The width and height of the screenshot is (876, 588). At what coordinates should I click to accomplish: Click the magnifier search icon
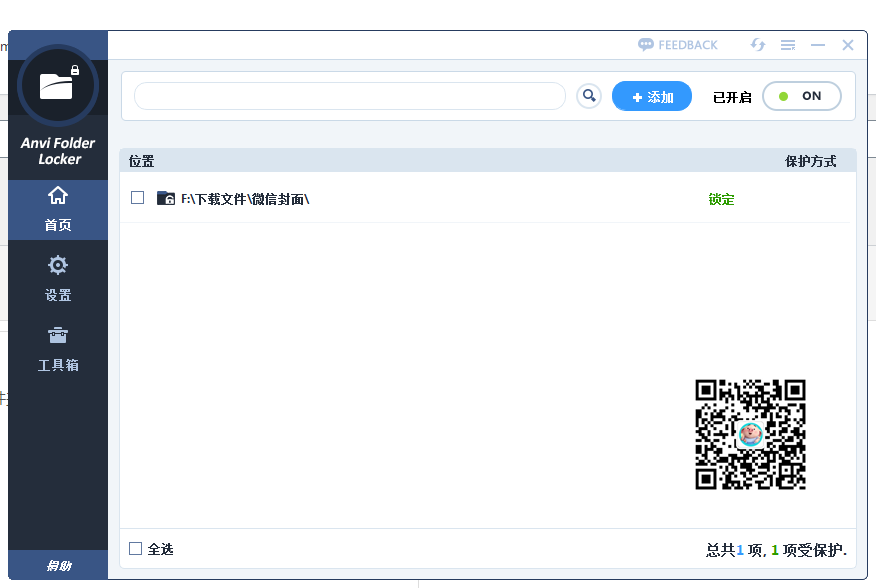pyautogui.click(x=589, y=96)
